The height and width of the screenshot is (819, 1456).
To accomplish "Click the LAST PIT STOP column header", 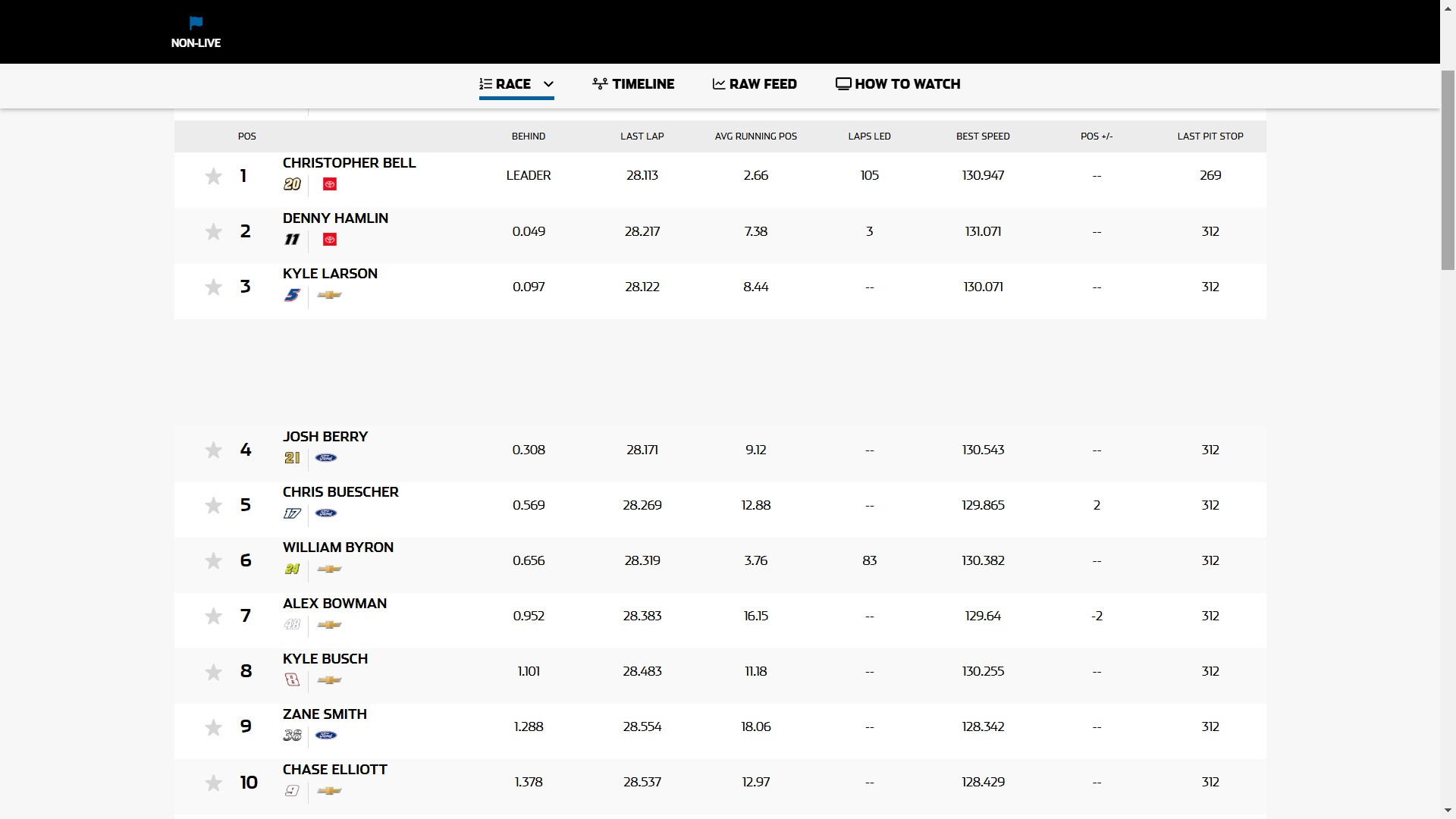I will pos(1210,136).
